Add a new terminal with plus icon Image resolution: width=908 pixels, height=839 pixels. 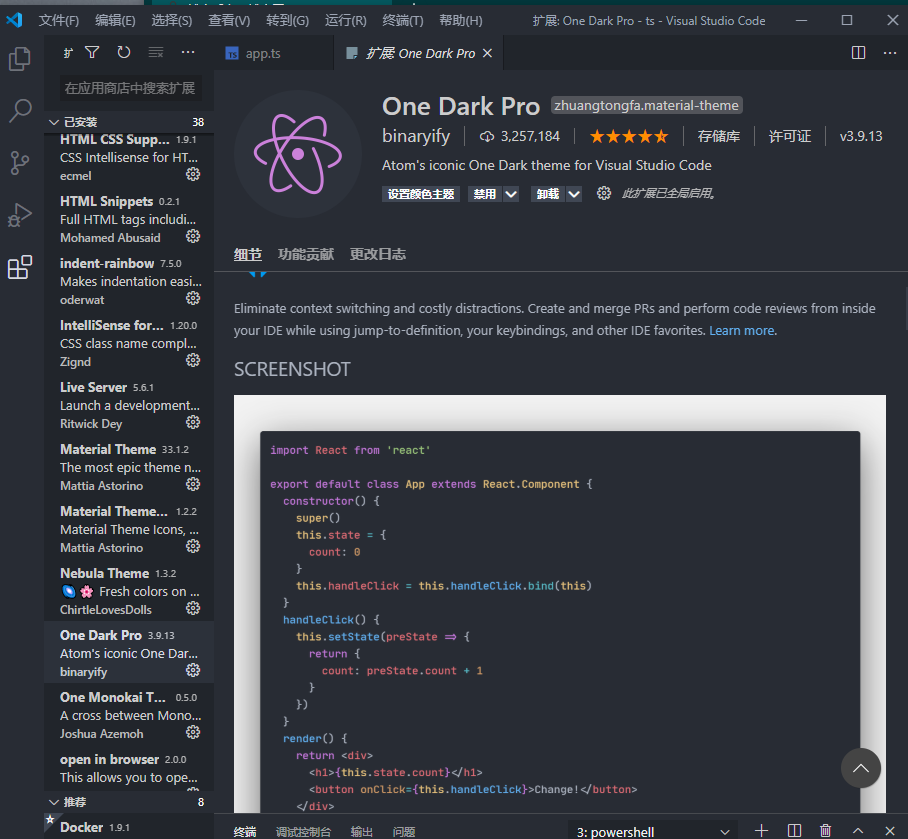761,831
